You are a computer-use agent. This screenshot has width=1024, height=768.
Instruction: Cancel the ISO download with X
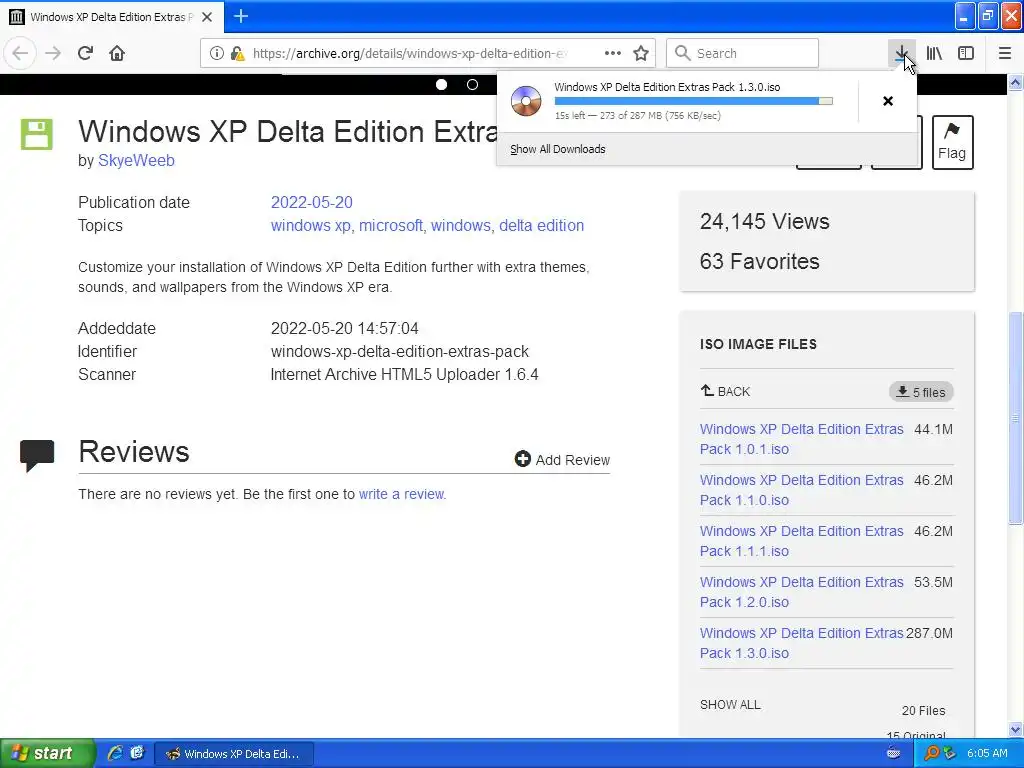[888, 101]
